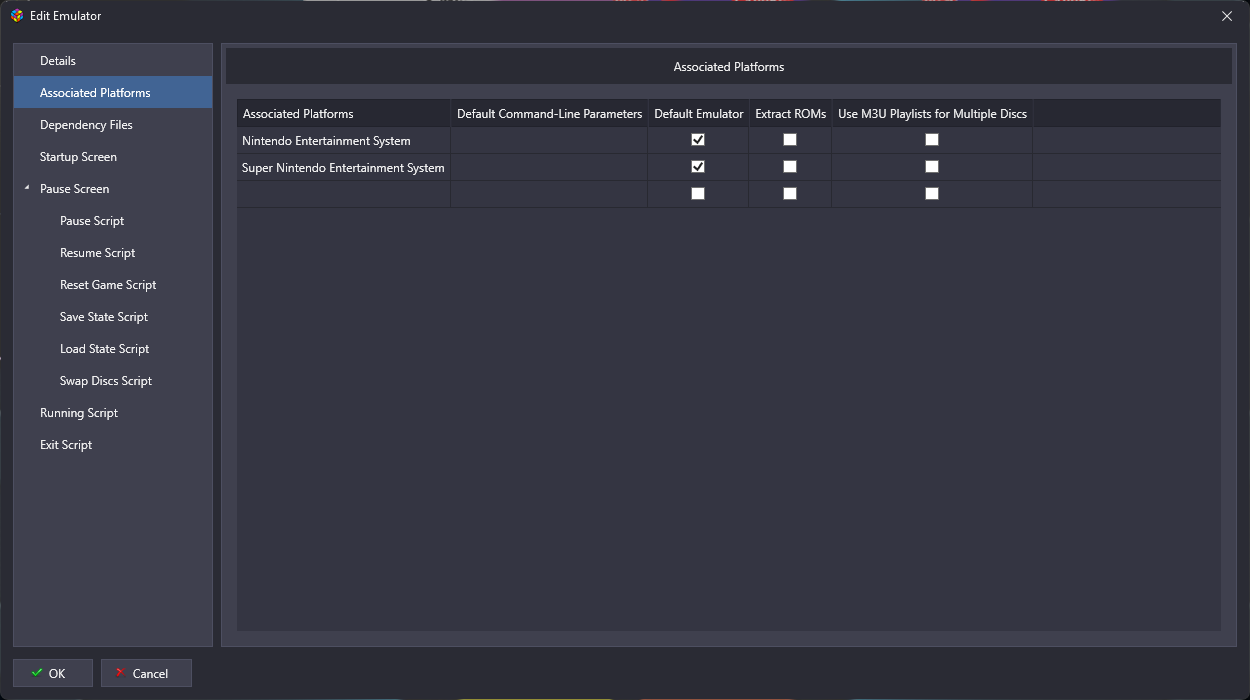Uncheck Default Emulator for Super Nintendo Entertainment System
This screenshot has width=1250, height=700.
click(x=698, y=167)
